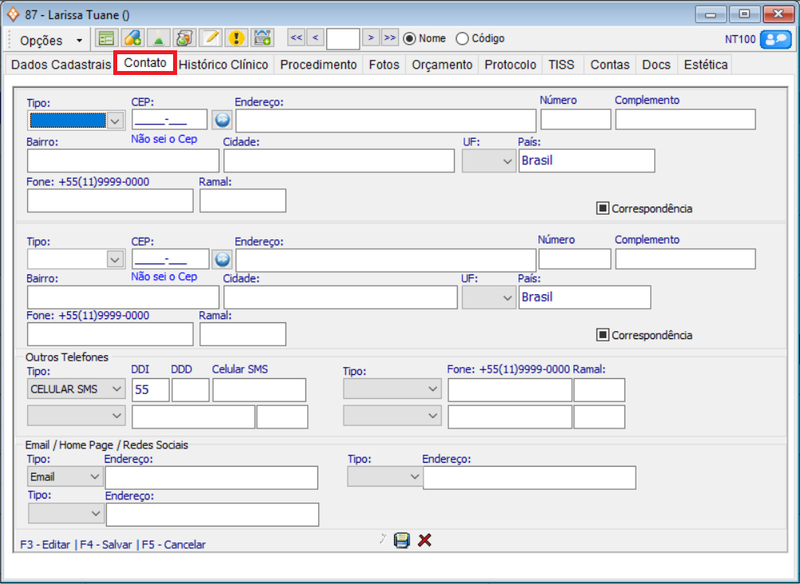Click the pill medication icon in toolbar
The image size is (800, 584).
coord(132,39)
